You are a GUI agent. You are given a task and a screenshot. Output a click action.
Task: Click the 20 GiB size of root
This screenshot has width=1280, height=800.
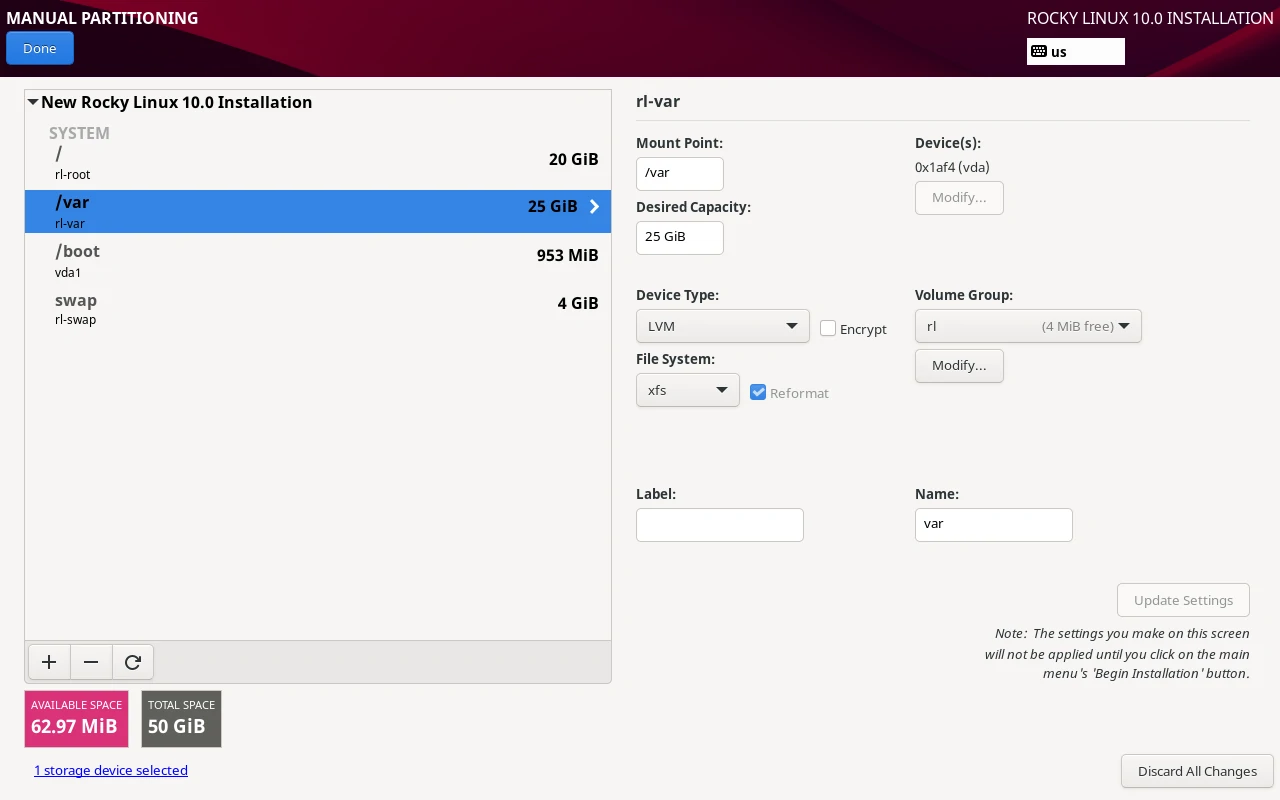[573, 159]
